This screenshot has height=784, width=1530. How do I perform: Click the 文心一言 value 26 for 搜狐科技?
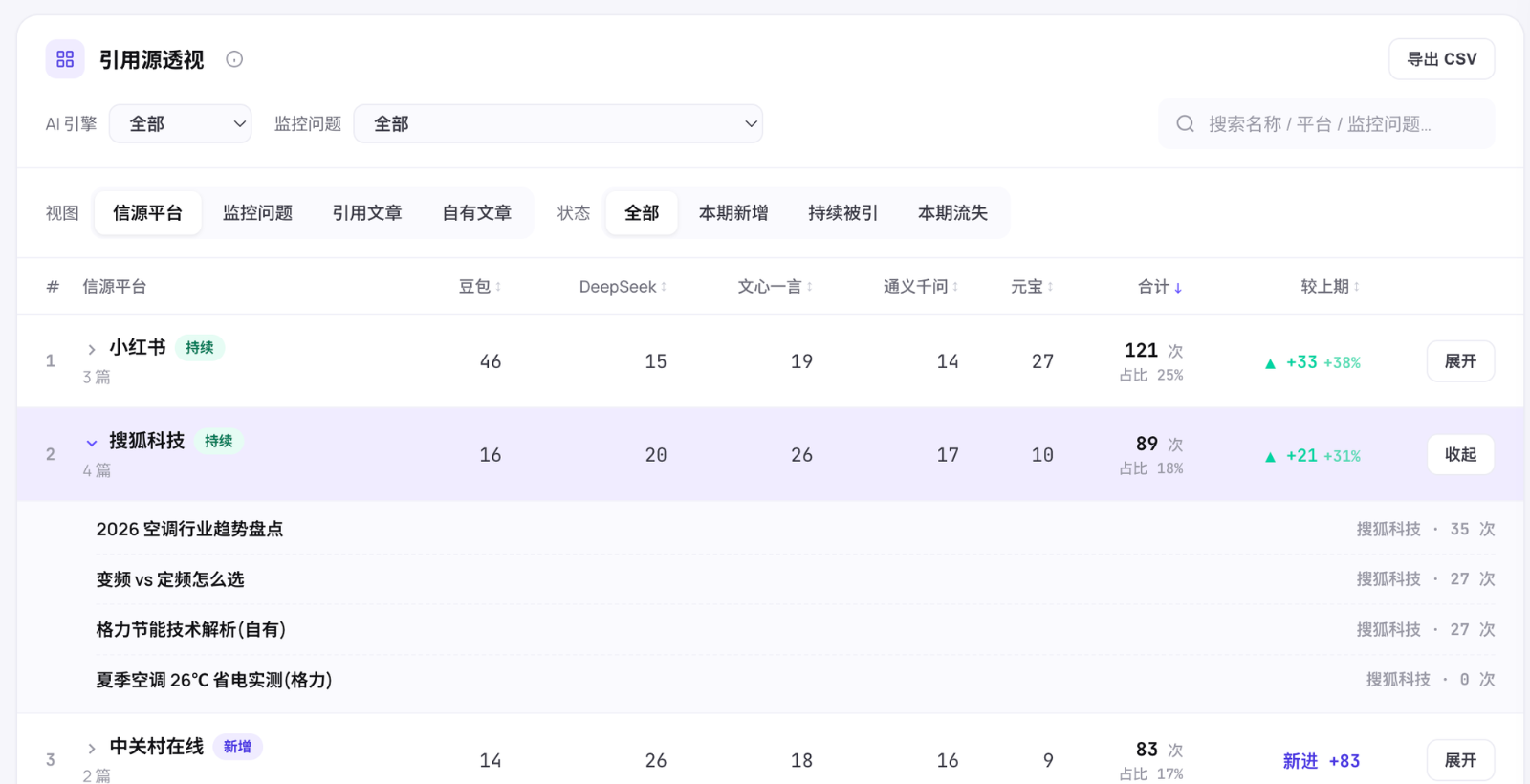pyautogui.click(x=801, y=455)
